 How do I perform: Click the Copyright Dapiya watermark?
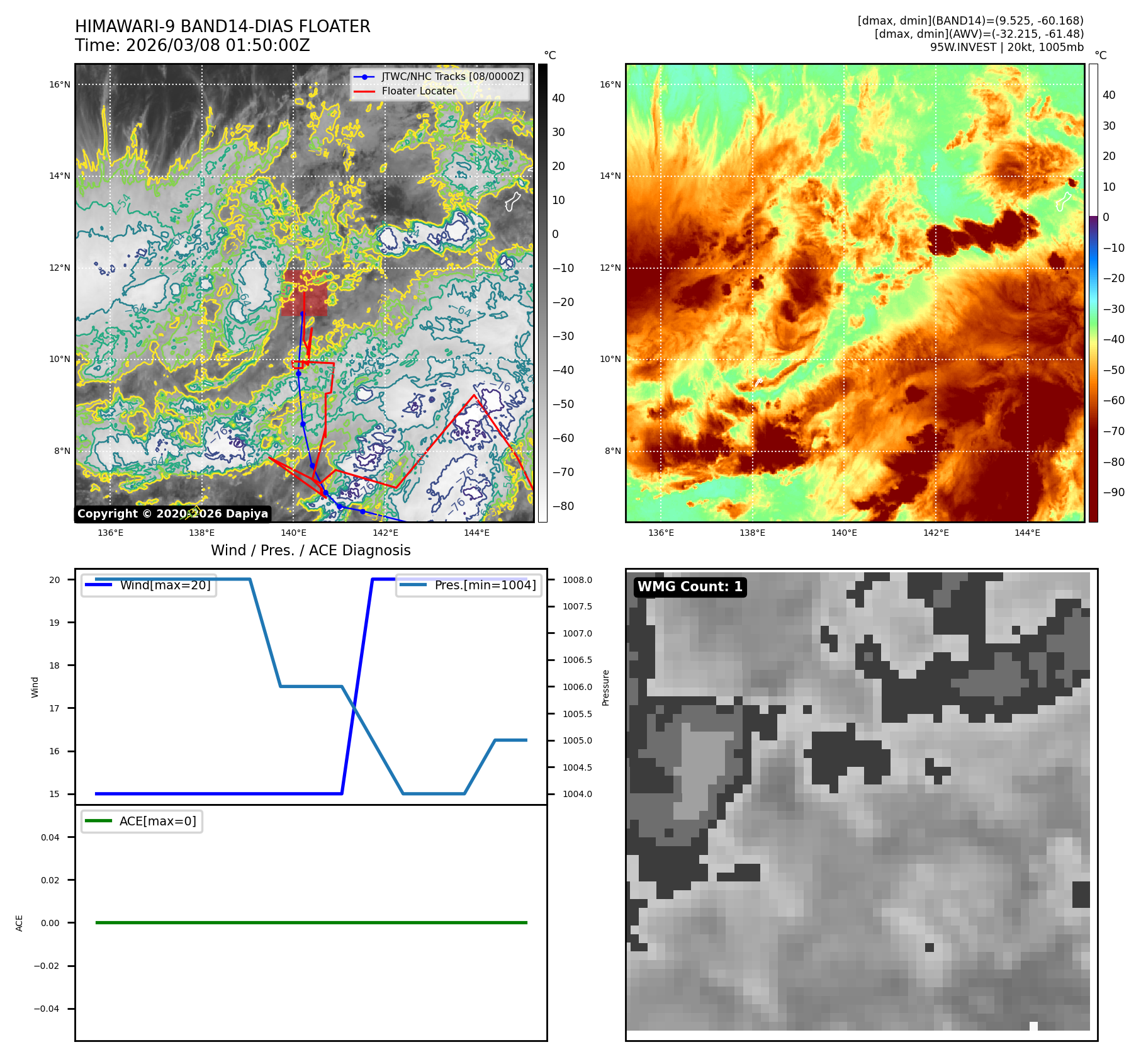coord(172,514)
